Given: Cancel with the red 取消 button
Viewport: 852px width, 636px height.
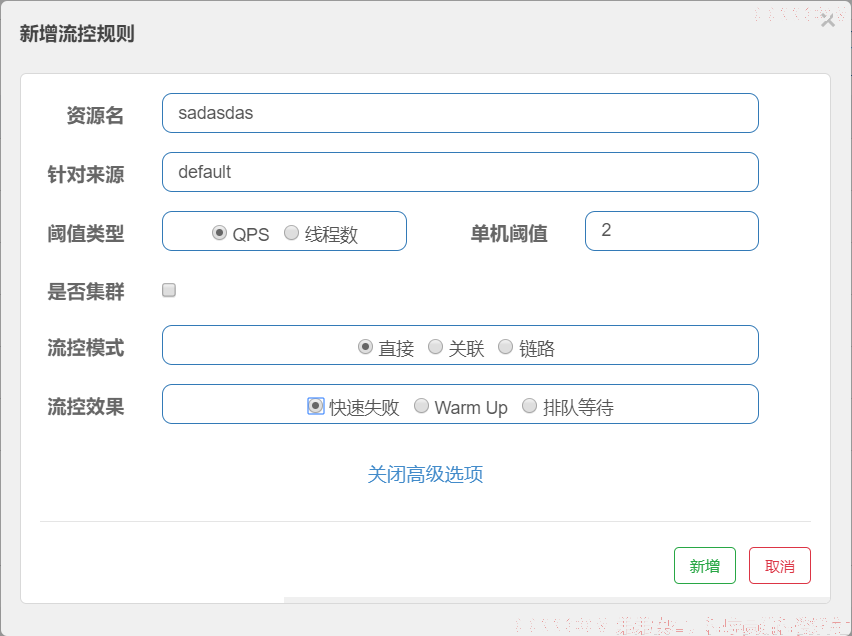Looking at the screenshot, I should click(x=780, y=565).
